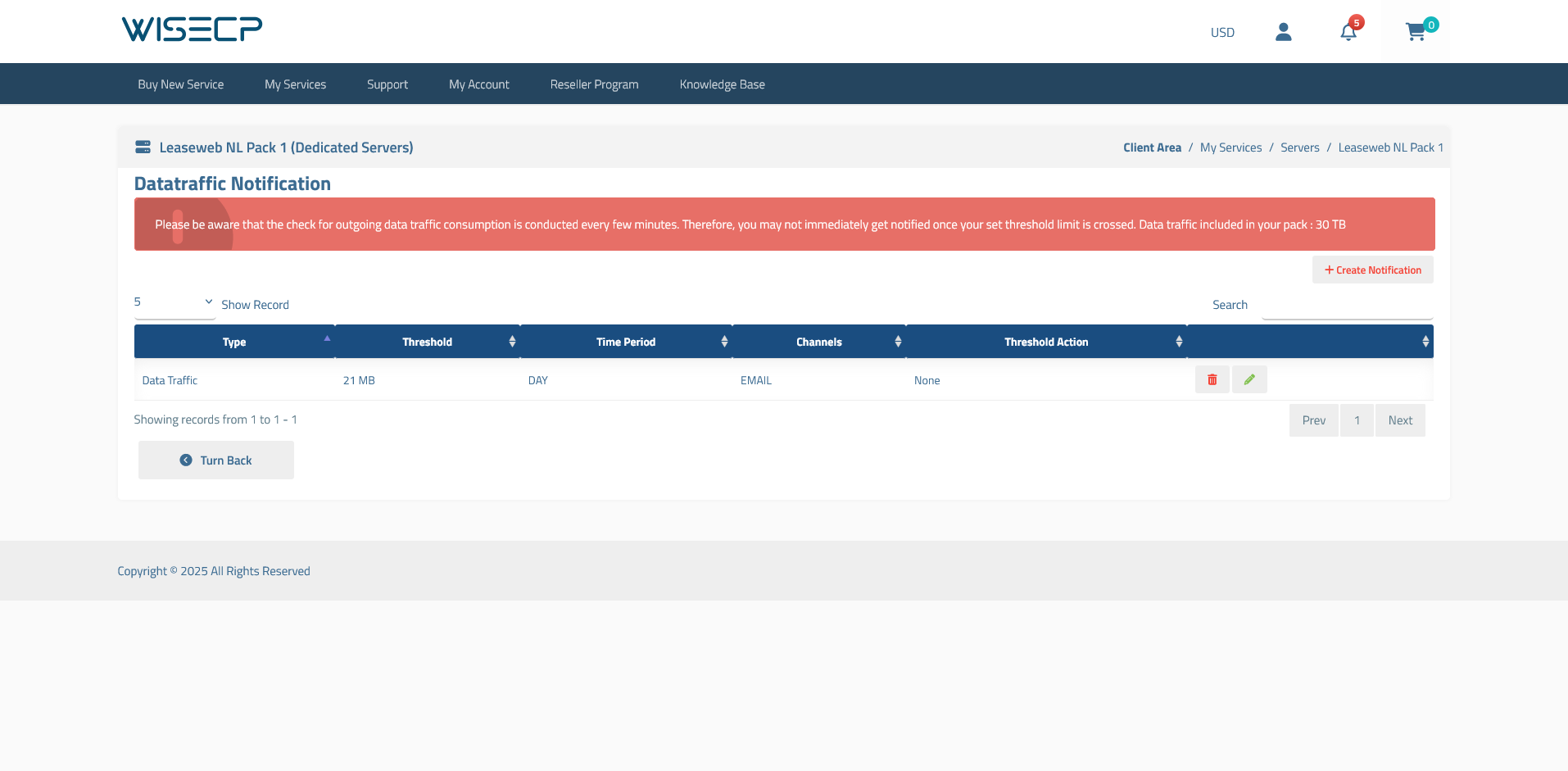Click the server icon beside Leaseweb NL Pack title

143,147
